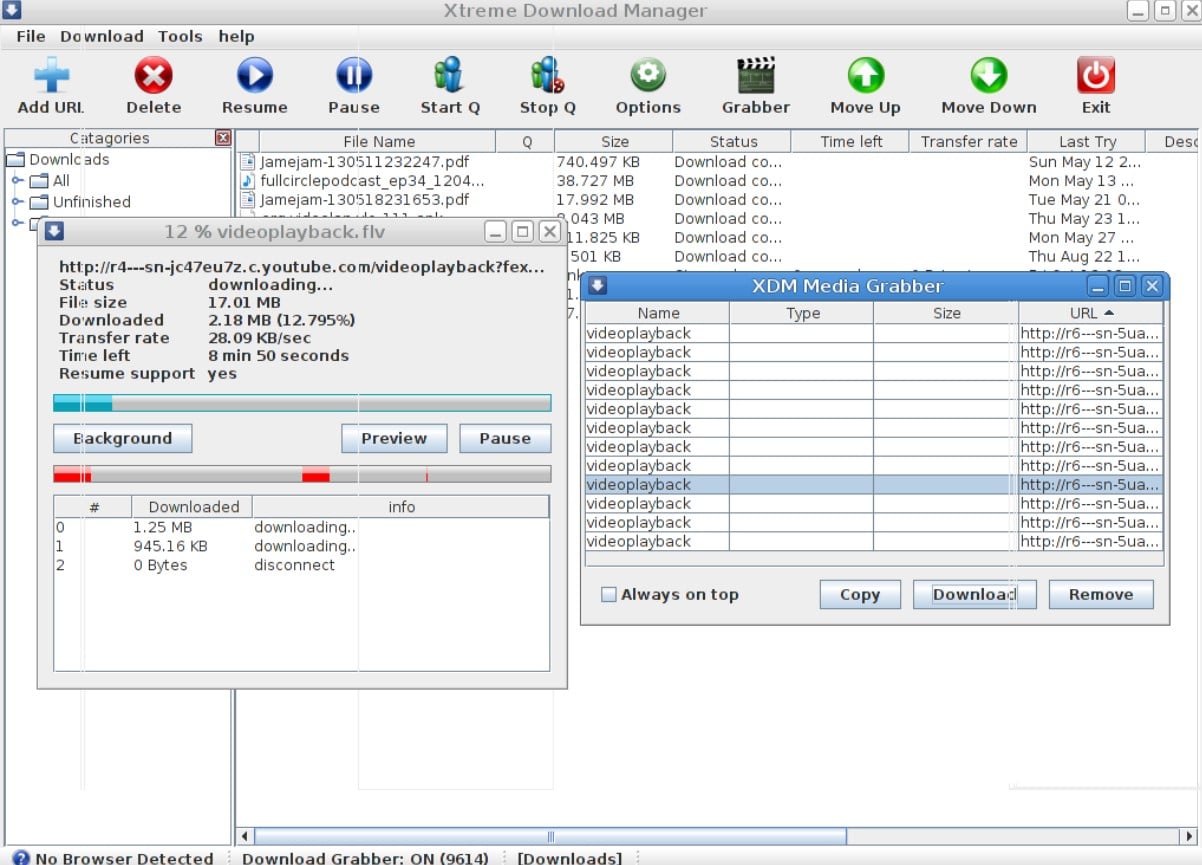Click Download Grabber: ON status text
Image resolution: width=1202 pixels, height=865 pixels.
tap(365, 858)
